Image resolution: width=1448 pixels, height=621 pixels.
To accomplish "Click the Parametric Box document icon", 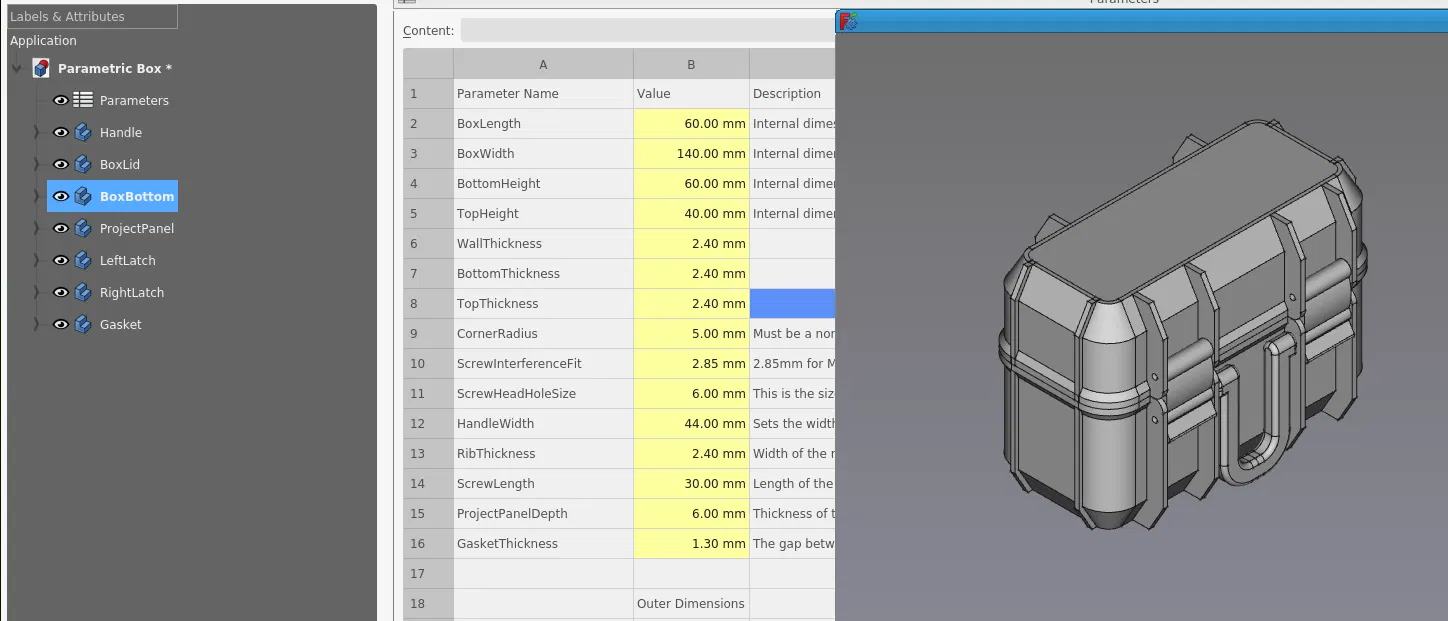I will pos(41,68).
